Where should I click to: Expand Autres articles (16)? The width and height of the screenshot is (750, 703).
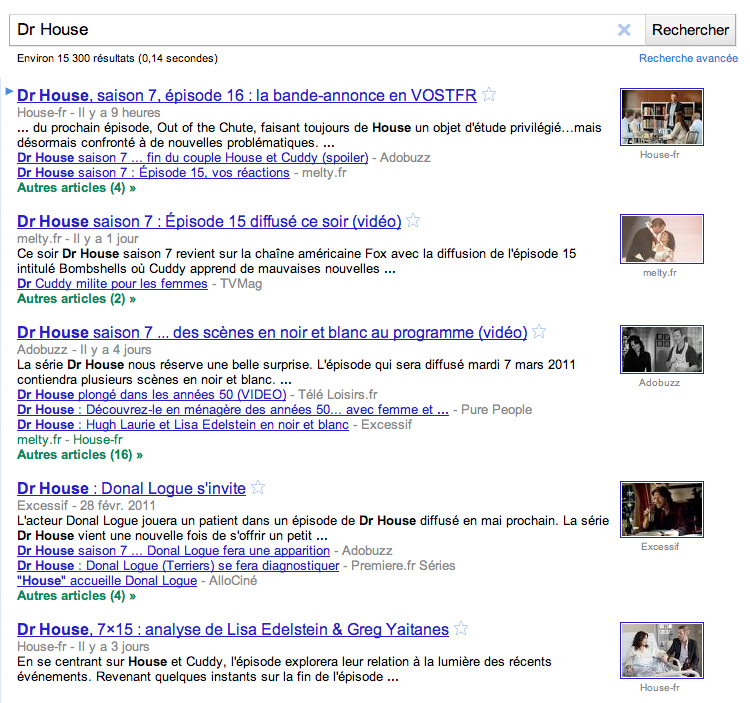(x=80, y=454)
